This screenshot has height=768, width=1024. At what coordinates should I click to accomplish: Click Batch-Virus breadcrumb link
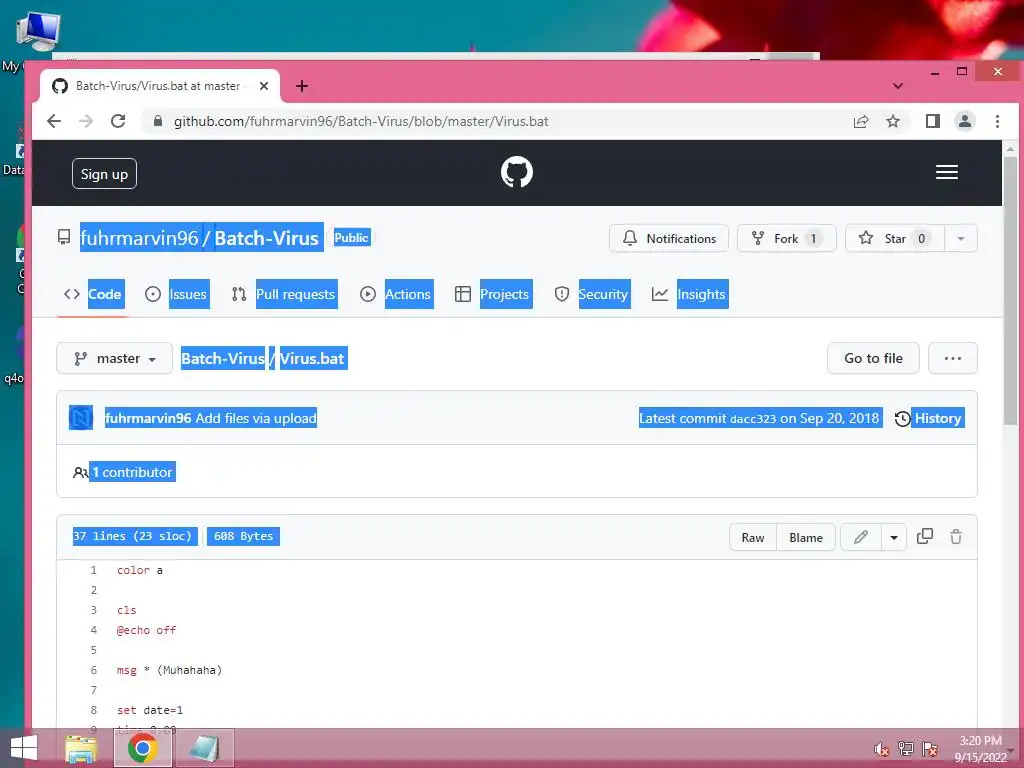tap(223, 359)
